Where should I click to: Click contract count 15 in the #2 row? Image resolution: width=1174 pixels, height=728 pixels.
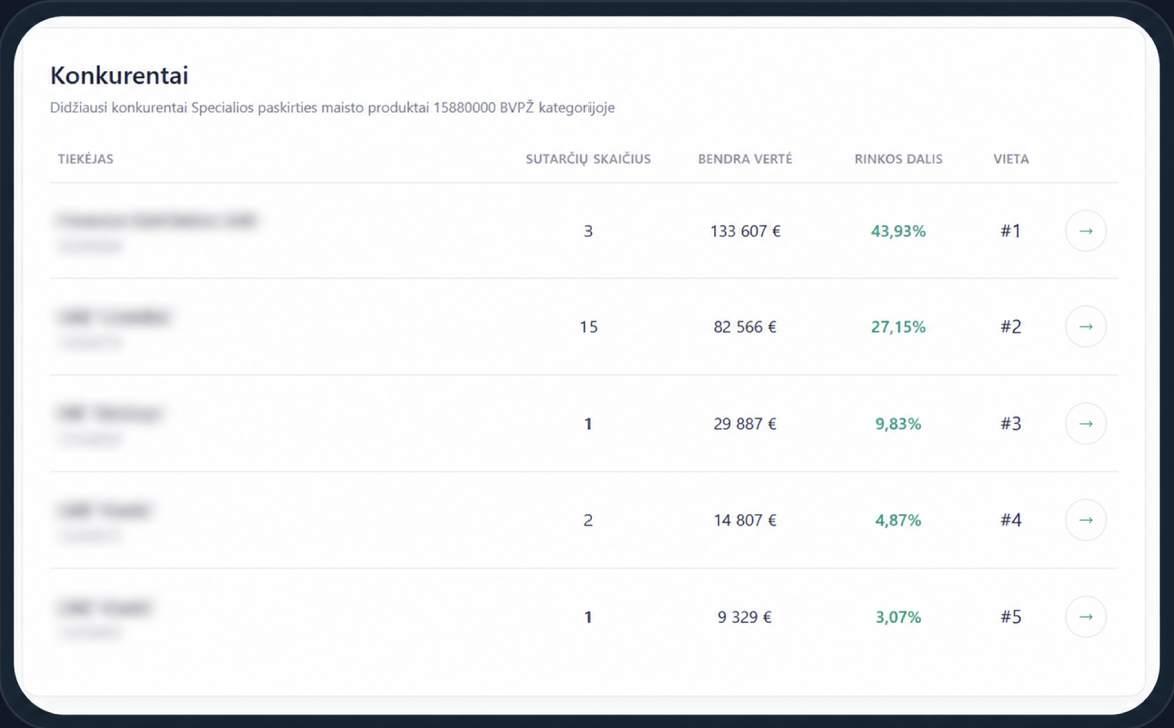[588, 327]
